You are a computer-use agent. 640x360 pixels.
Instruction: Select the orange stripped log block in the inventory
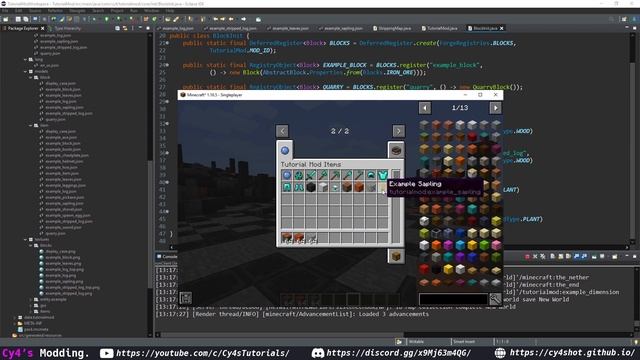point(359,187)
